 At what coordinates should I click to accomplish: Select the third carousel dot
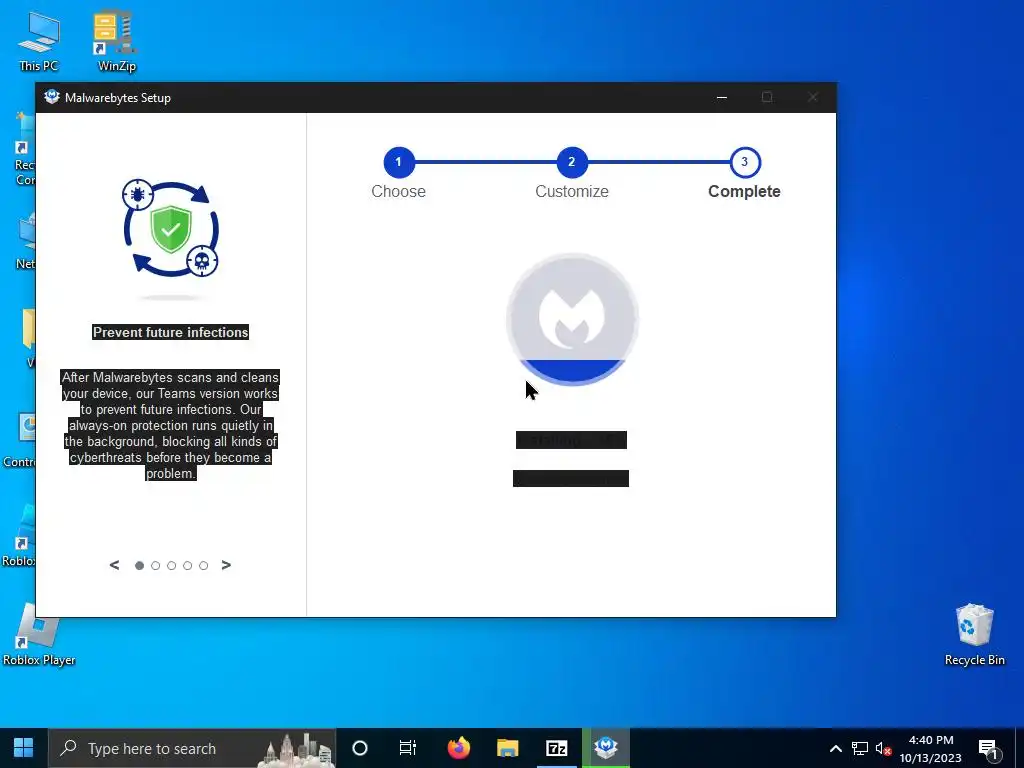(x=171, y=566)
